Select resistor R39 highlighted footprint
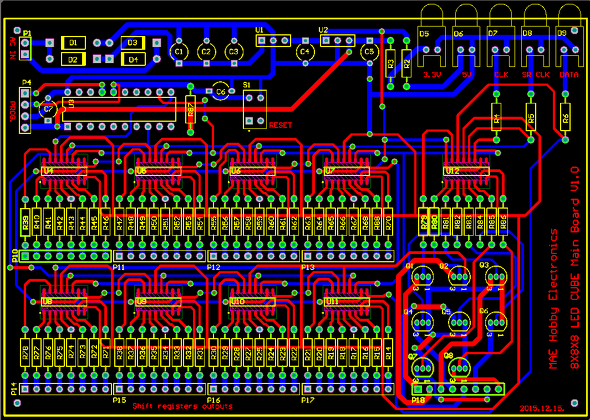Image resolution: width=590 pixels, height=420 pixels. point(25,222)
